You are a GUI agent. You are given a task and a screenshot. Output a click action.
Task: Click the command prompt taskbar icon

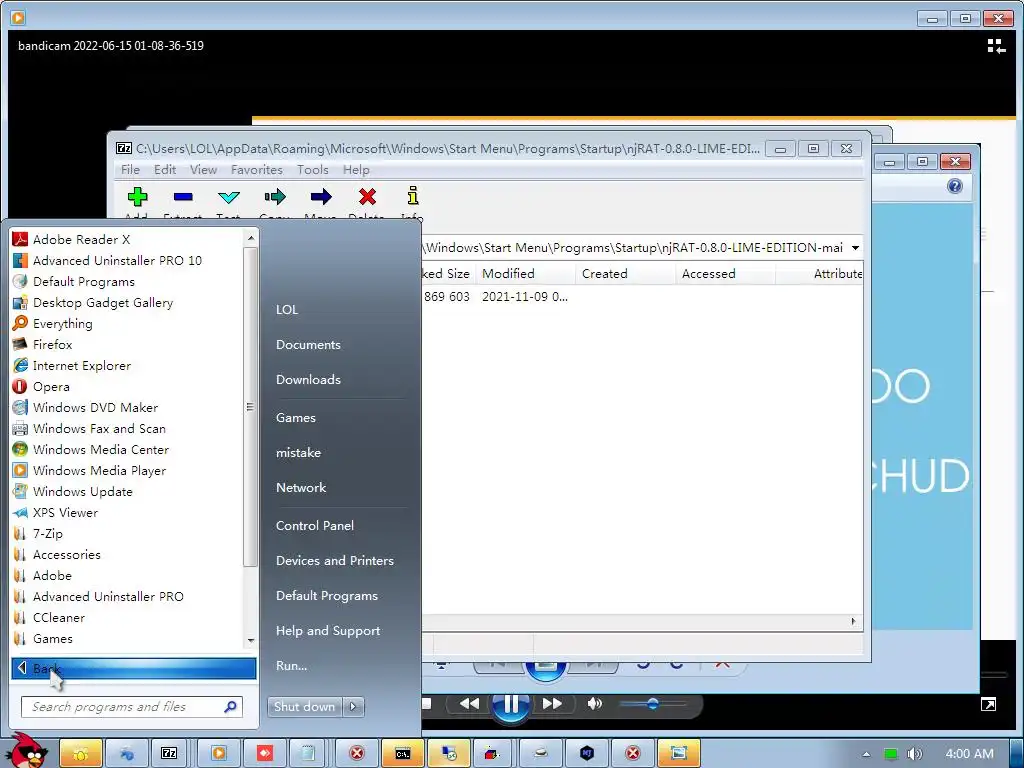[403, 753]
